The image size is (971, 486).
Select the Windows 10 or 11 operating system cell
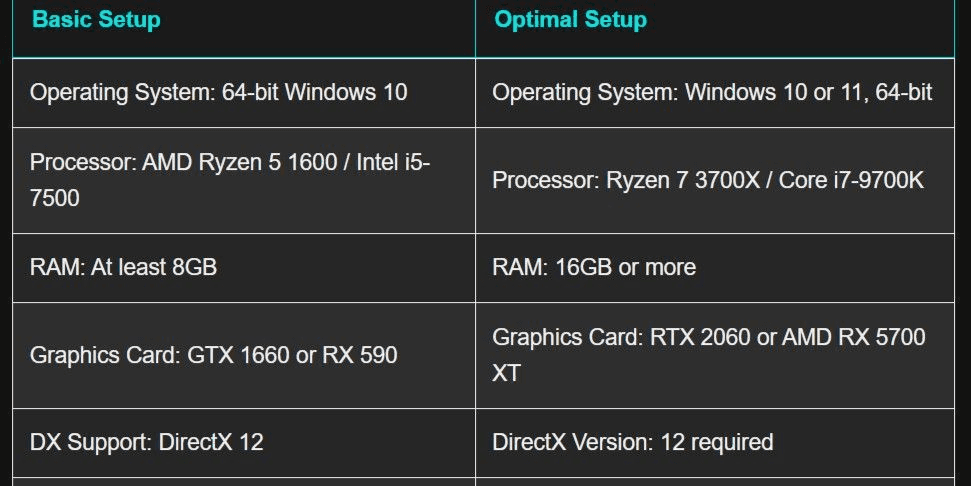[715, 93]
